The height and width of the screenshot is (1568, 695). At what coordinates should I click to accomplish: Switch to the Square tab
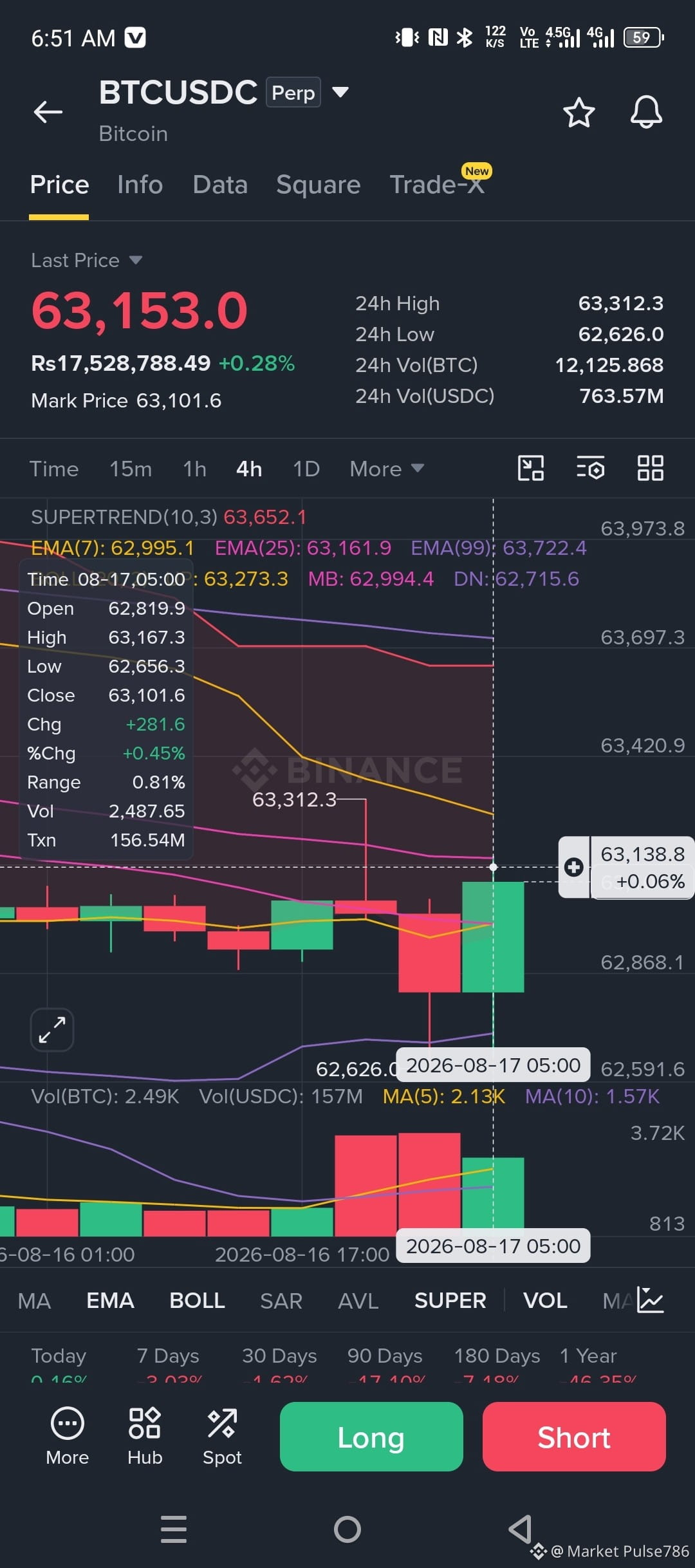(318, 185)
